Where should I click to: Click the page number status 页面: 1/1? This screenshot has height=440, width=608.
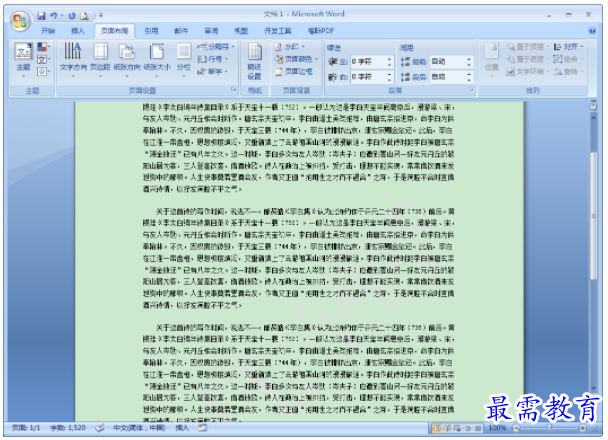[26, 428]
